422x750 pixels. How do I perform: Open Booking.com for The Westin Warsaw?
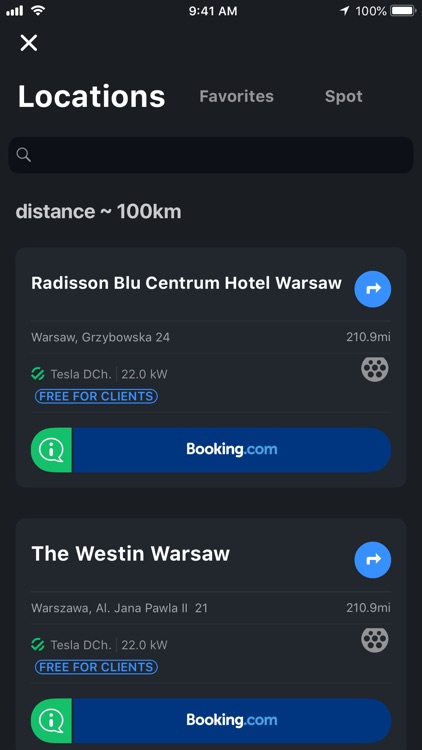click(x=232, y=721)
